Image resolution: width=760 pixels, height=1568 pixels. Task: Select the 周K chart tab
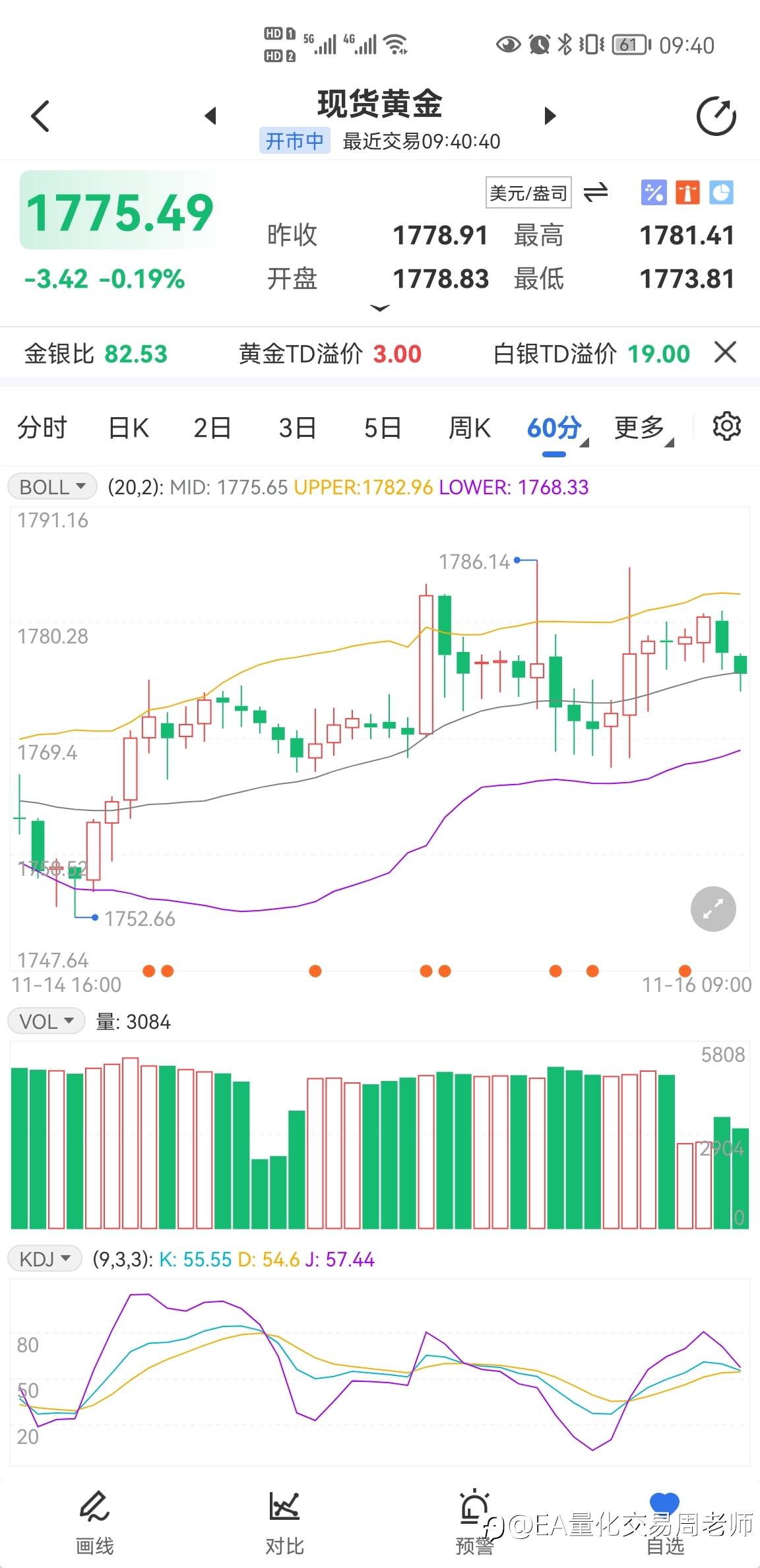pos(469,428)
